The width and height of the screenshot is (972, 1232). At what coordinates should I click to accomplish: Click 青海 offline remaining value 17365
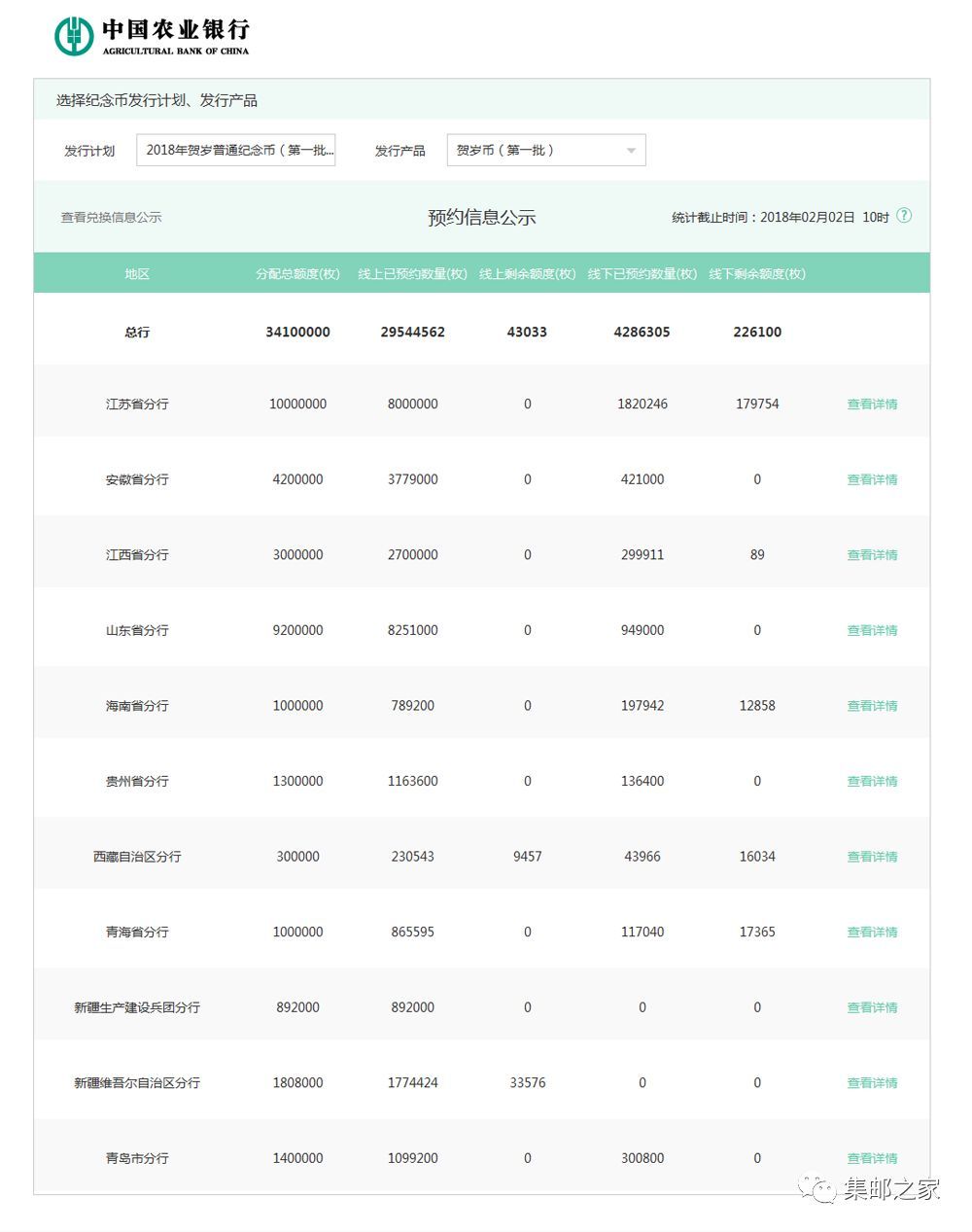click(x=757, y=932)
